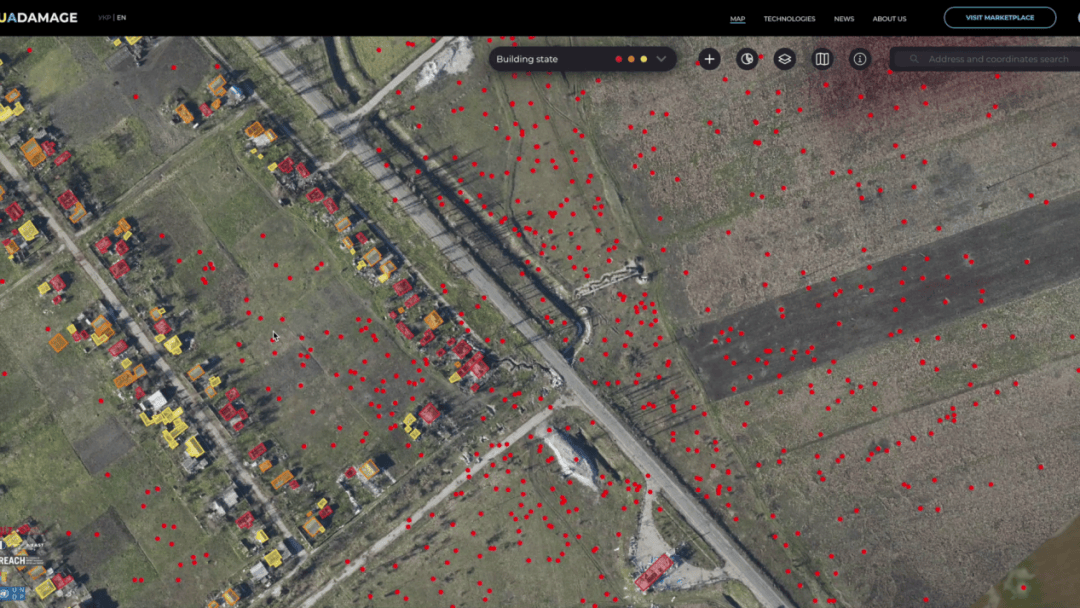Click the split-view map comparison icon

tap(822, 59)
